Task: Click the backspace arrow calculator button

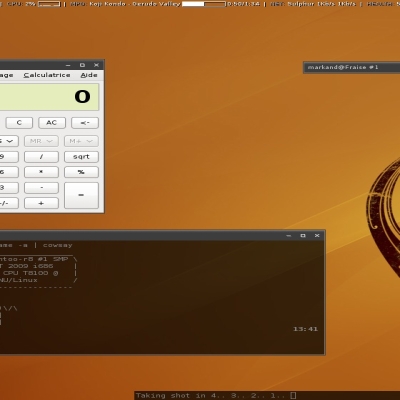Action: (x=85, y=123)
